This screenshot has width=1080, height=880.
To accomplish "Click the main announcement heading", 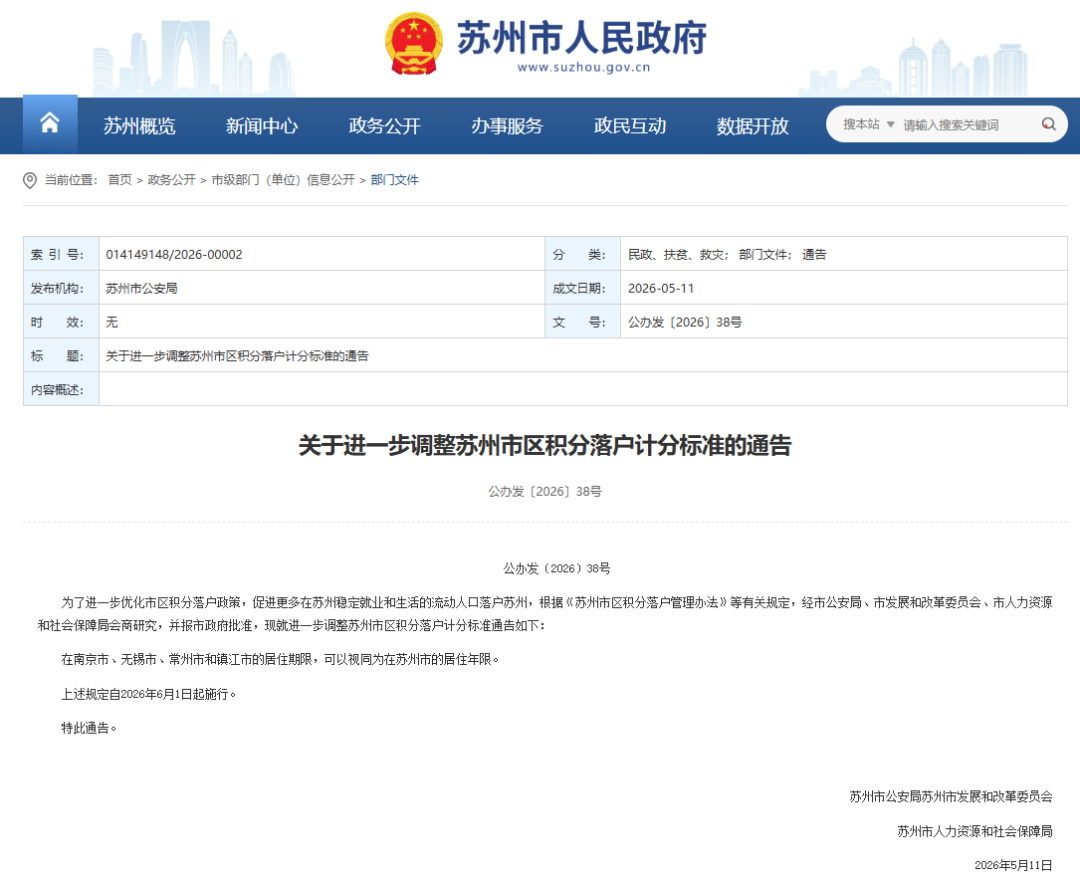I will click(545, 446).
